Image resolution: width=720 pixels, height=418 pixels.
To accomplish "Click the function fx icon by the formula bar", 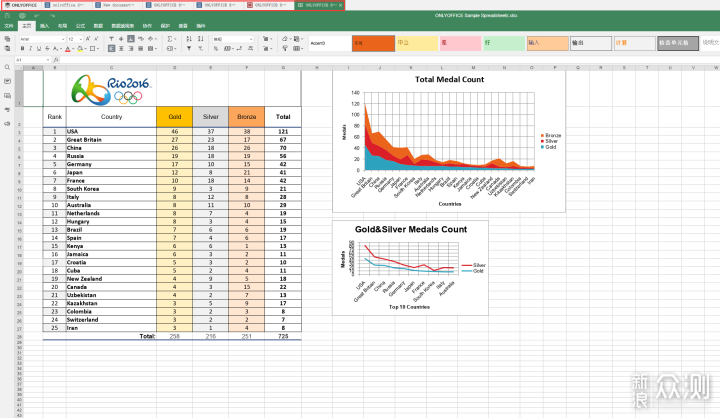I will [56, 60].
